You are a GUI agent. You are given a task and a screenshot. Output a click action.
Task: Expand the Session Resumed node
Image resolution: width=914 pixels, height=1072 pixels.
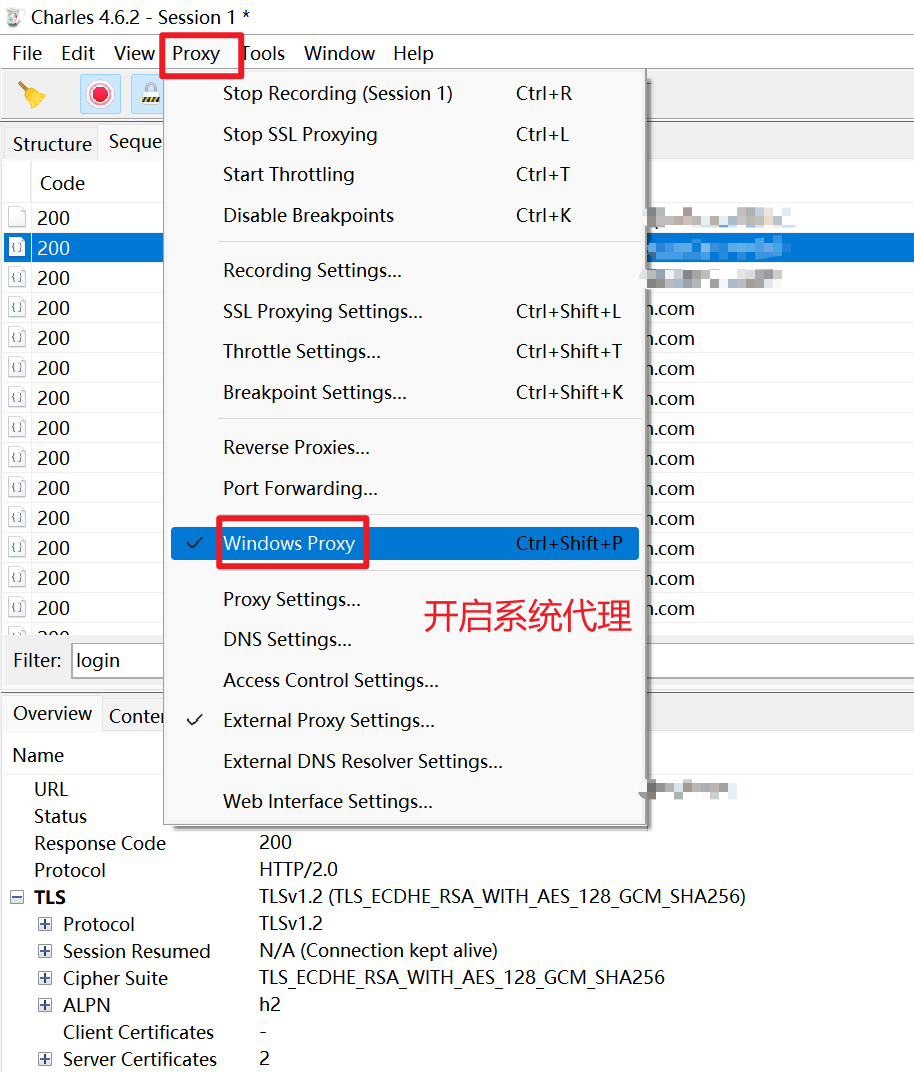44,951
